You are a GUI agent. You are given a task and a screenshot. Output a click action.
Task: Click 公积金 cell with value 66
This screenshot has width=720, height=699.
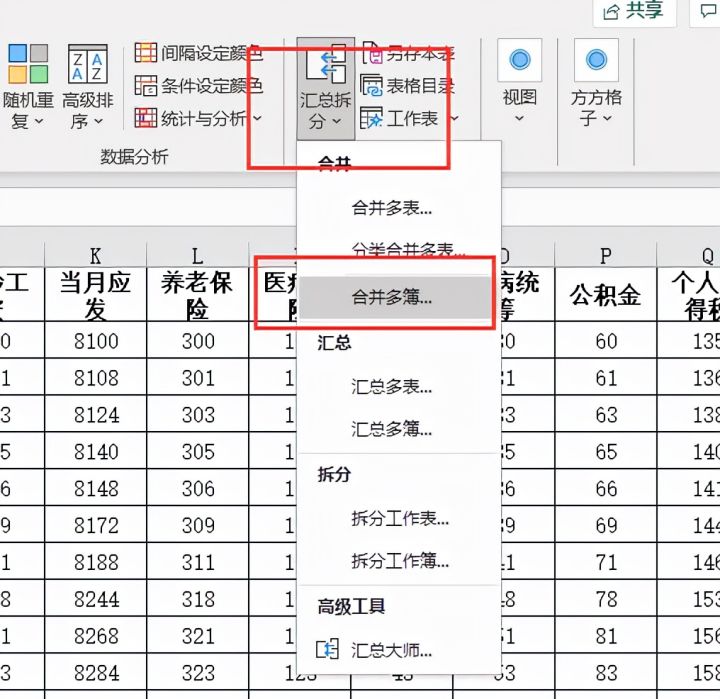606,488
